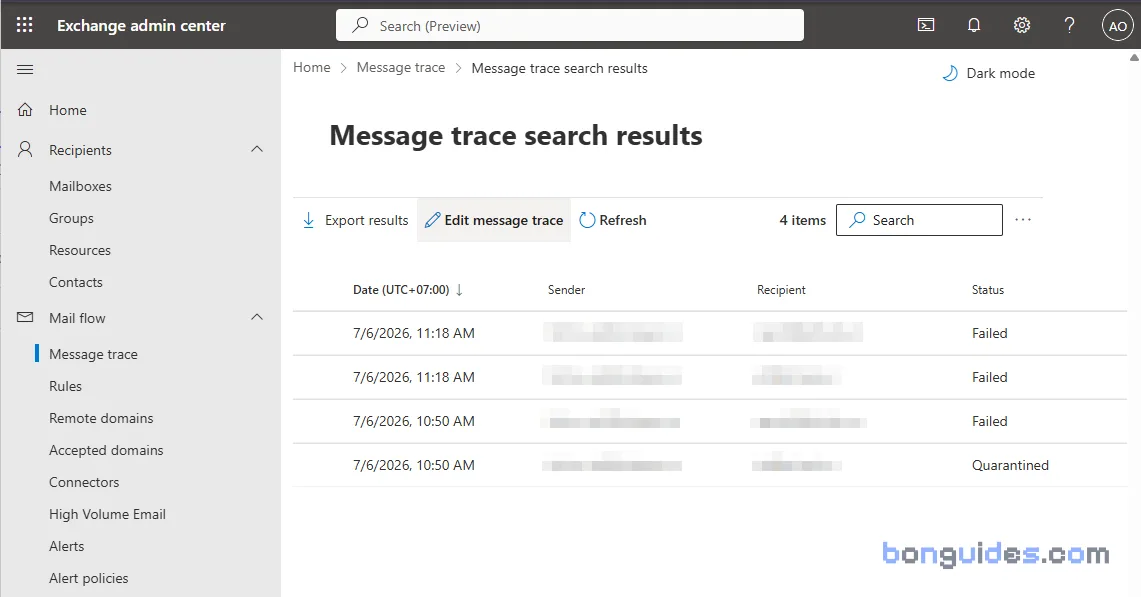Click the Edit message trace button
This screenshot has height=597, width=1141.
494,220
